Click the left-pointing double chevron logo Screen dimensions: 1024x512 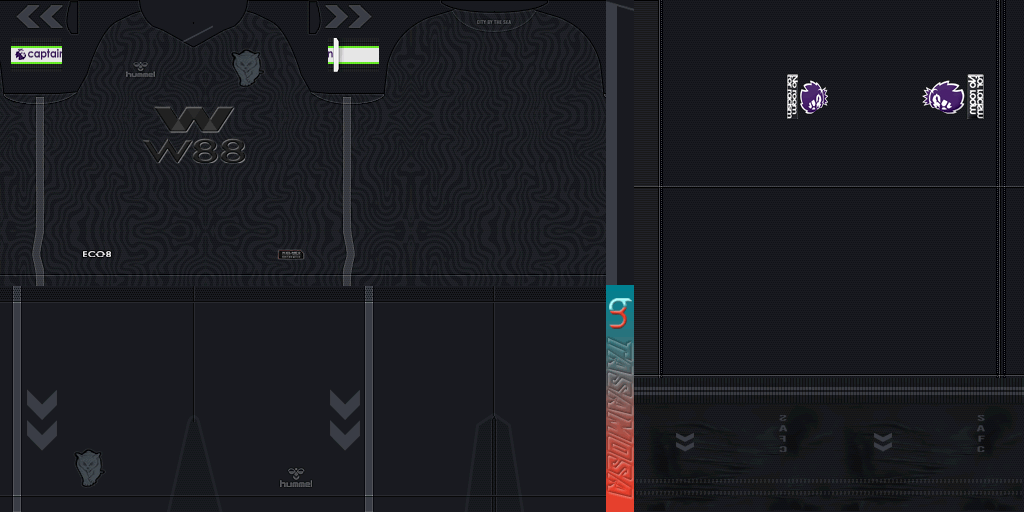pos(40,16)
